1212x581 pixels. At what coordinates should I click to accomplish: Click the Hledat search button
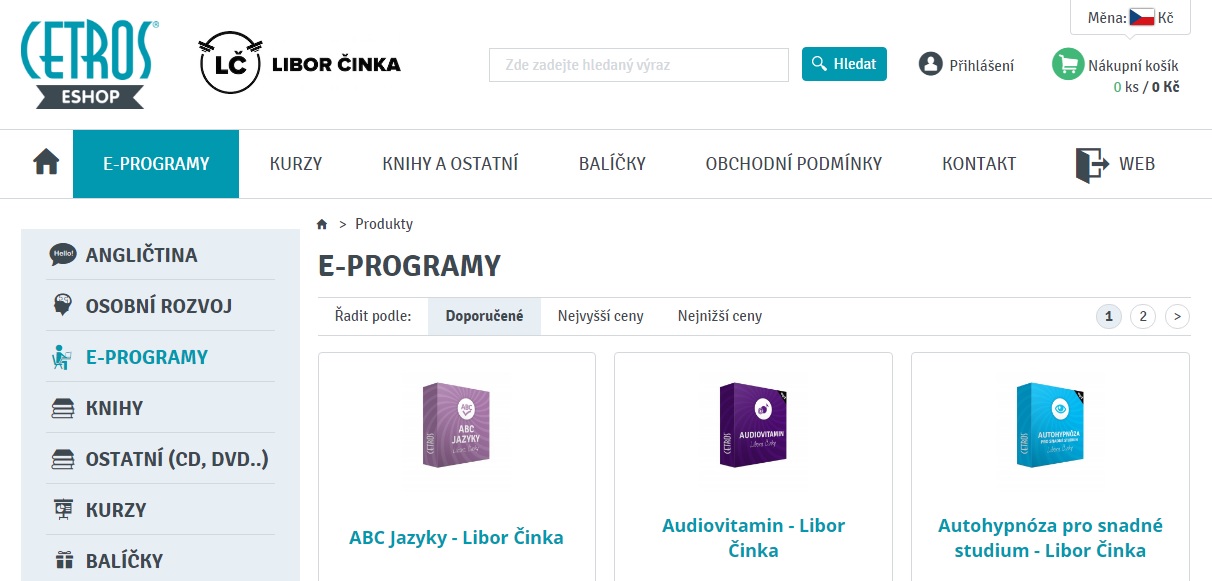844,64
